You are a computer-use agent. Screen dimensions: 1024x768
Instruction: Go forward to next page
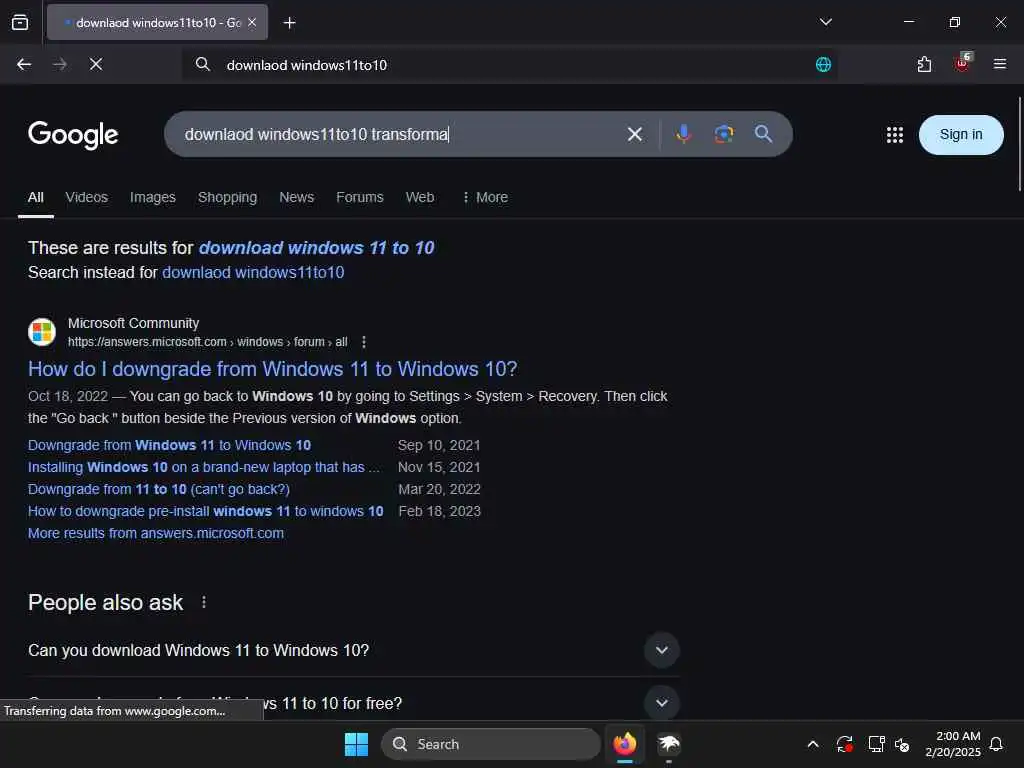(60, 64)
